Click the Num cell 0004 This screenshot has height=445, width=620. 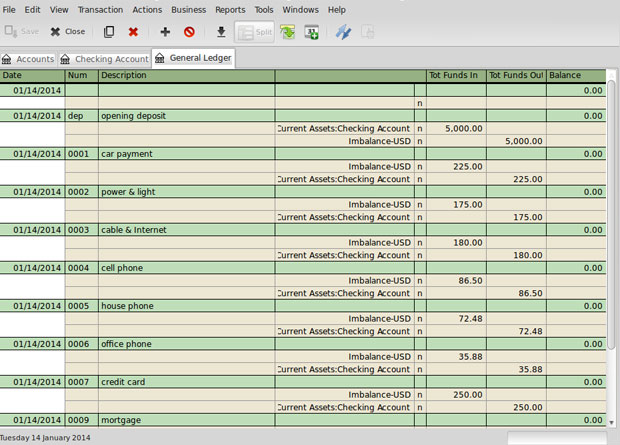pos(81,268)
